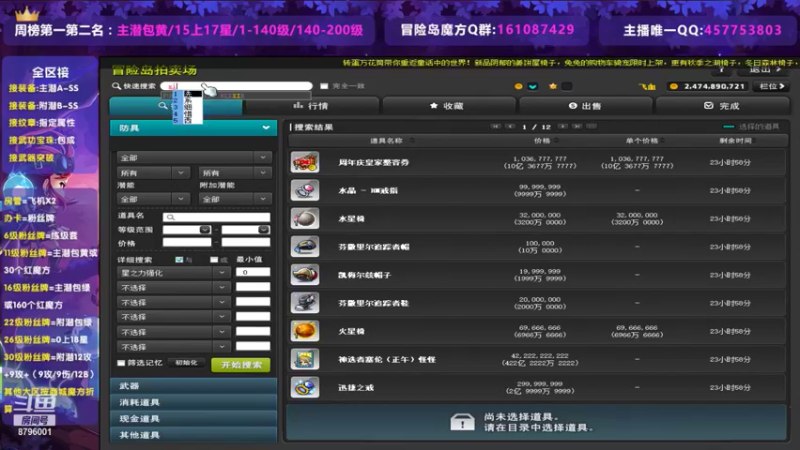
Task: Open the right 所有 dropdown
Action: point(235,173)
